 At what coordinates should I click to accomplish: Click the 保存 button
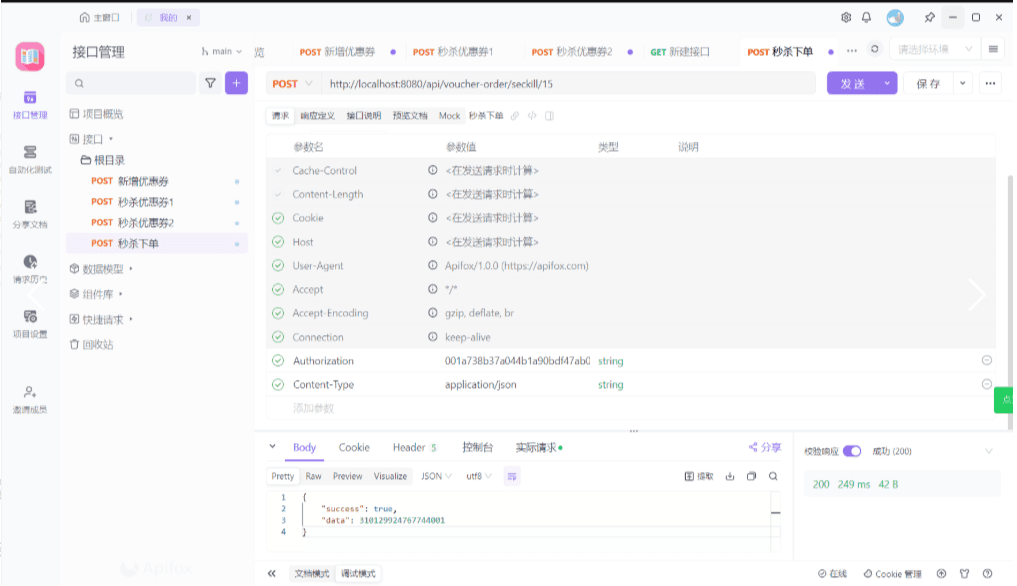(x=928, y=84)
